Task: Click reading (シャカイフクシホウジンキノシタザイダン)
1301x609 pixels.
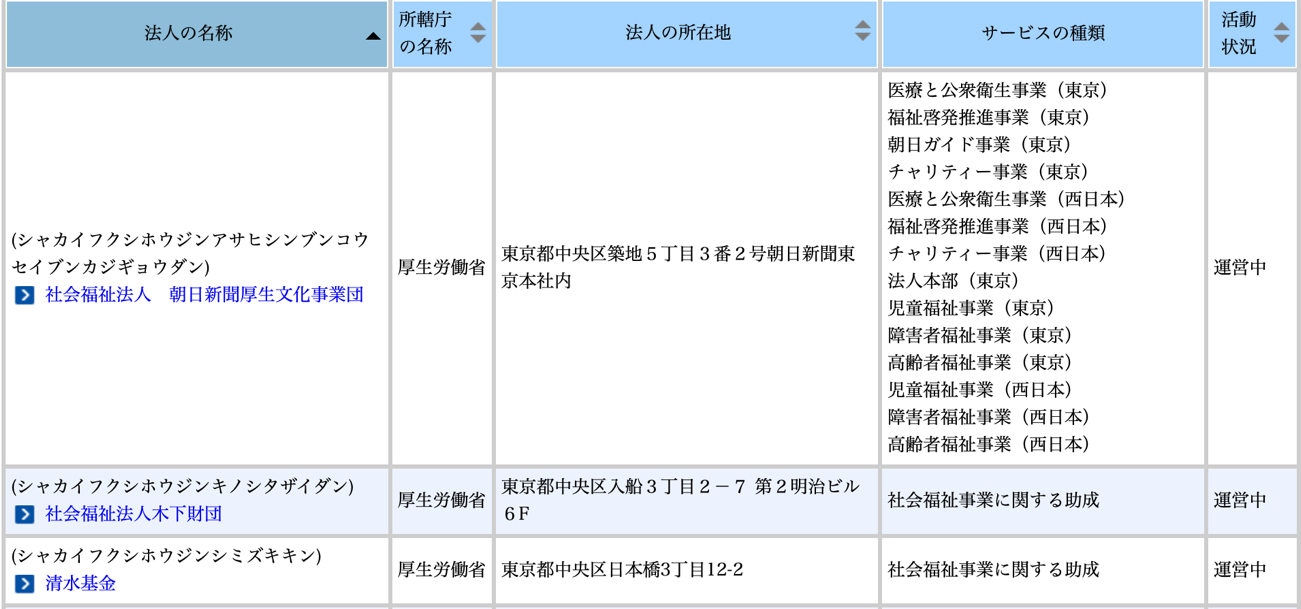Action: [183, 487]
